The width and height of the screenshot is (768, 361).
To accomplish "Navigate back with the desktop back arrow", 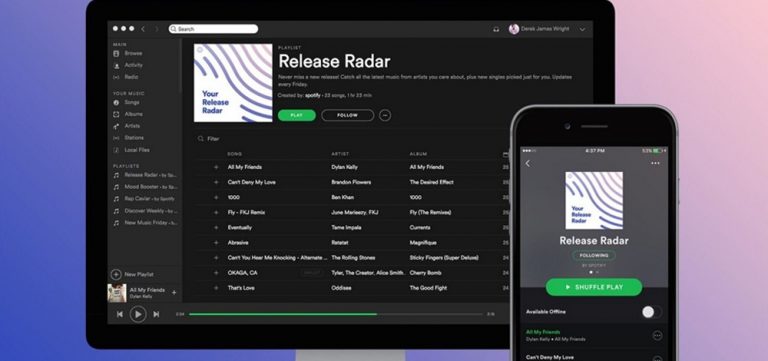I will coord(143,29).
